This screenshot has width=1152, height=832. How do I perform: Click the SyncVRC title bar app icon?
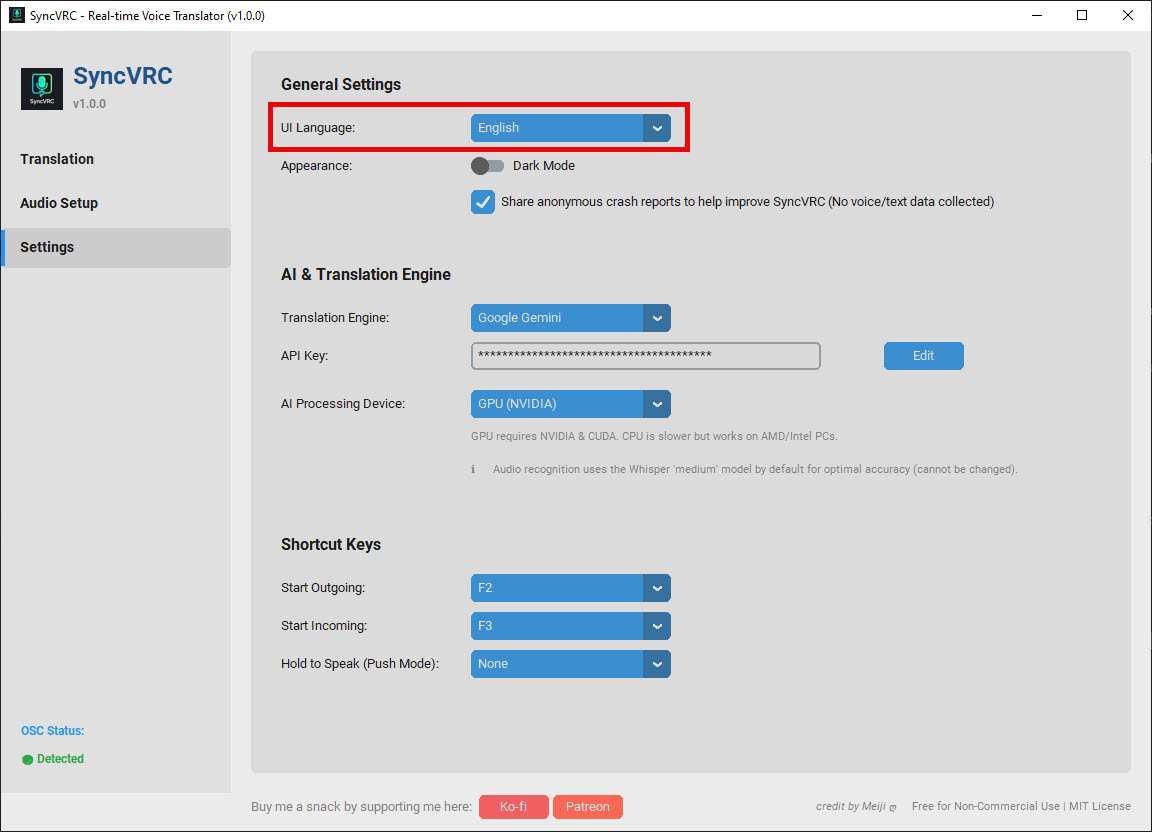click(16, 15)
